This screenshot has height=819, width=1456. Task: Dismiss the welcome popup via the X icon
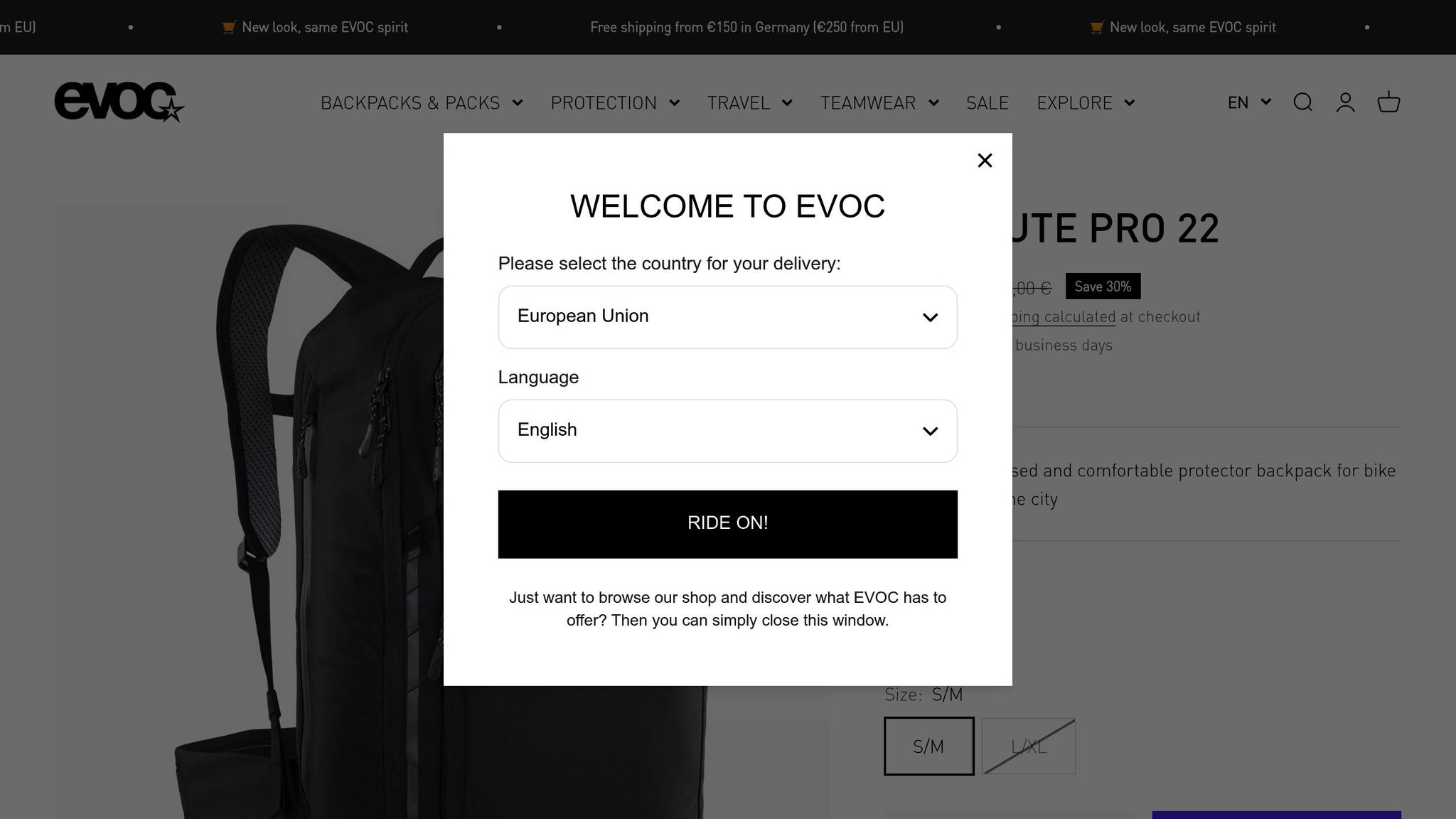tap(985, 160)
